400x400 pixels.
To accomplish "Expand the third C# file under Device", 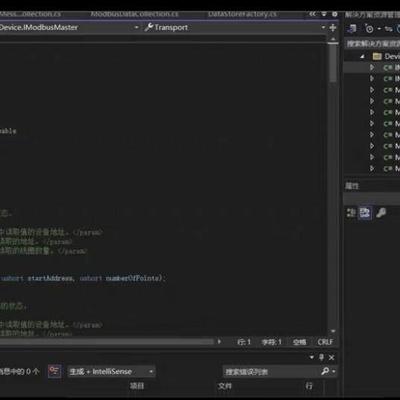I will (x=372, y=90).
